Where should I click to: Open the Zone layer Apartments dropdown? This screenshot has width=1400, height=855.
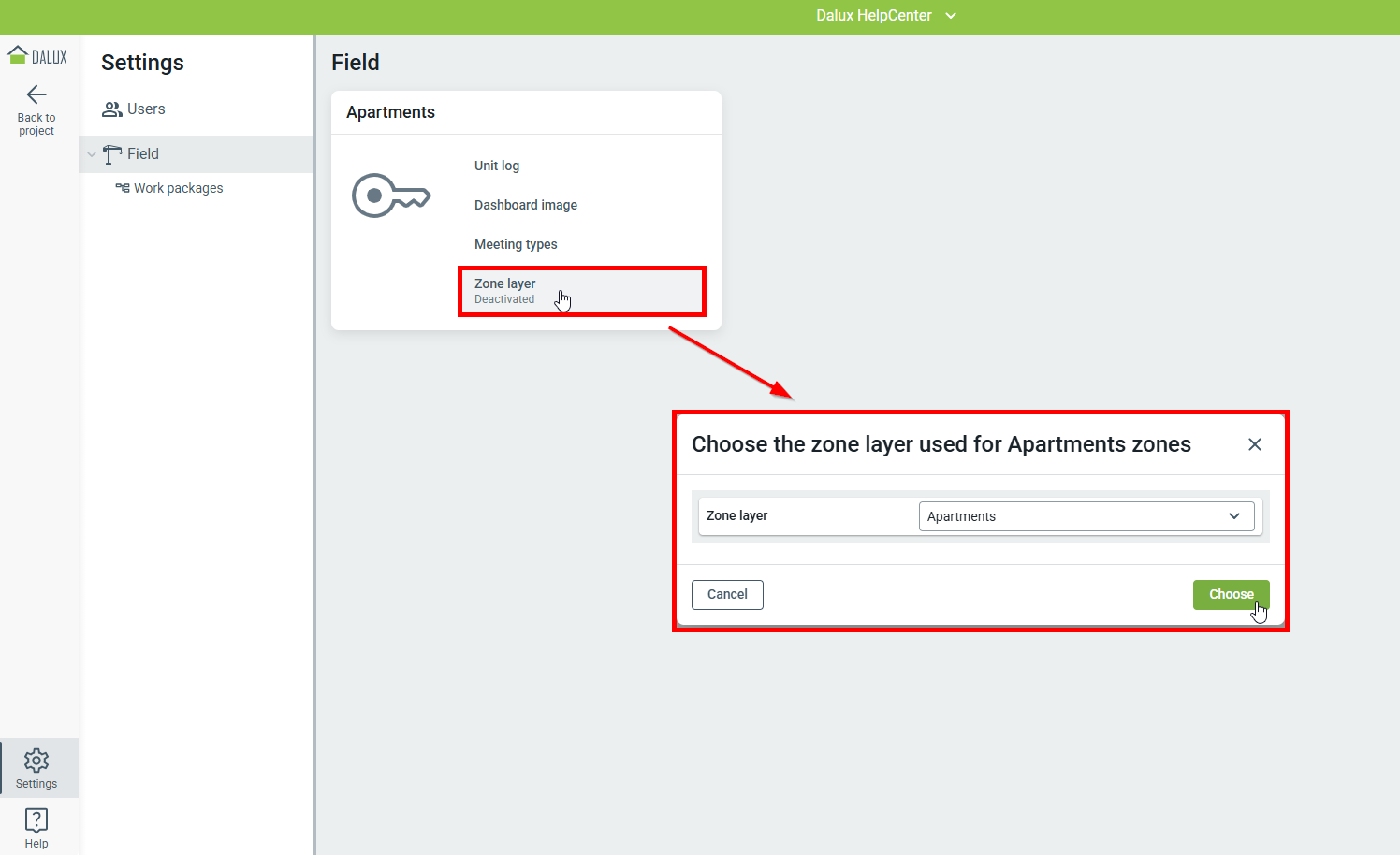click(1086, 516)
